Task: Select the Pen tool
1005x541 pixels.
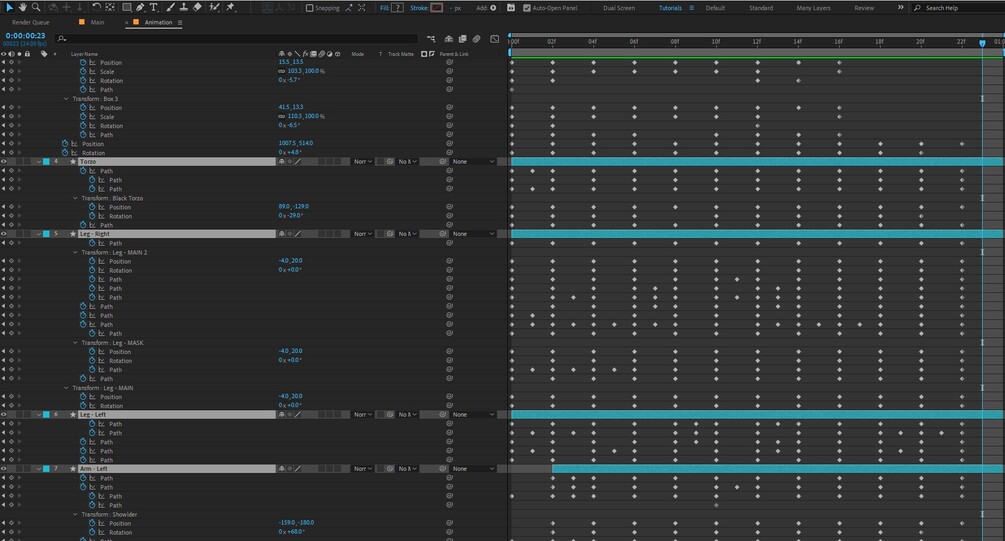Action: (x=140, y=7)
